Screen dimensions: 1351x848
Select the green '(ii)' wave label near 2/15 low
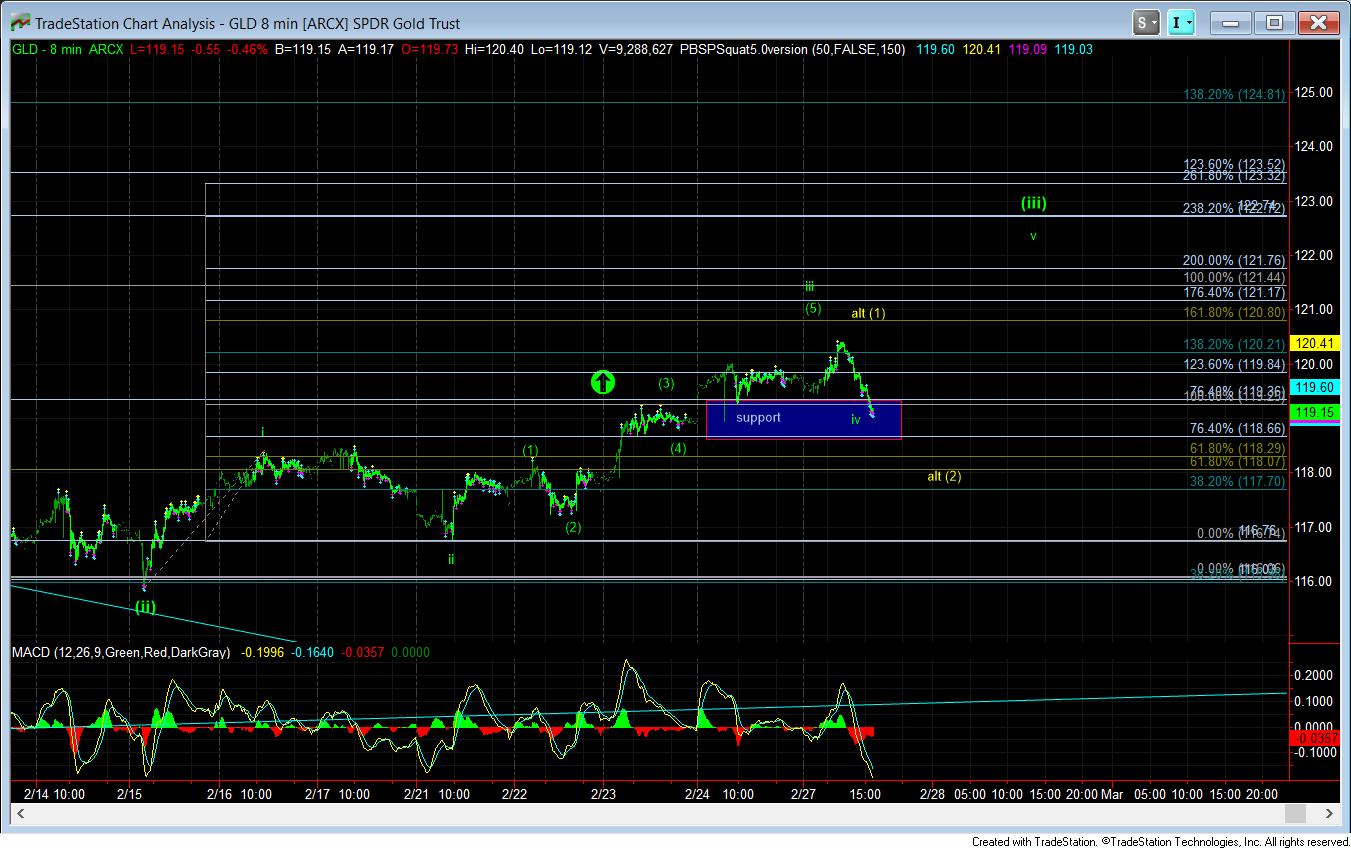[x=146, y=607]
